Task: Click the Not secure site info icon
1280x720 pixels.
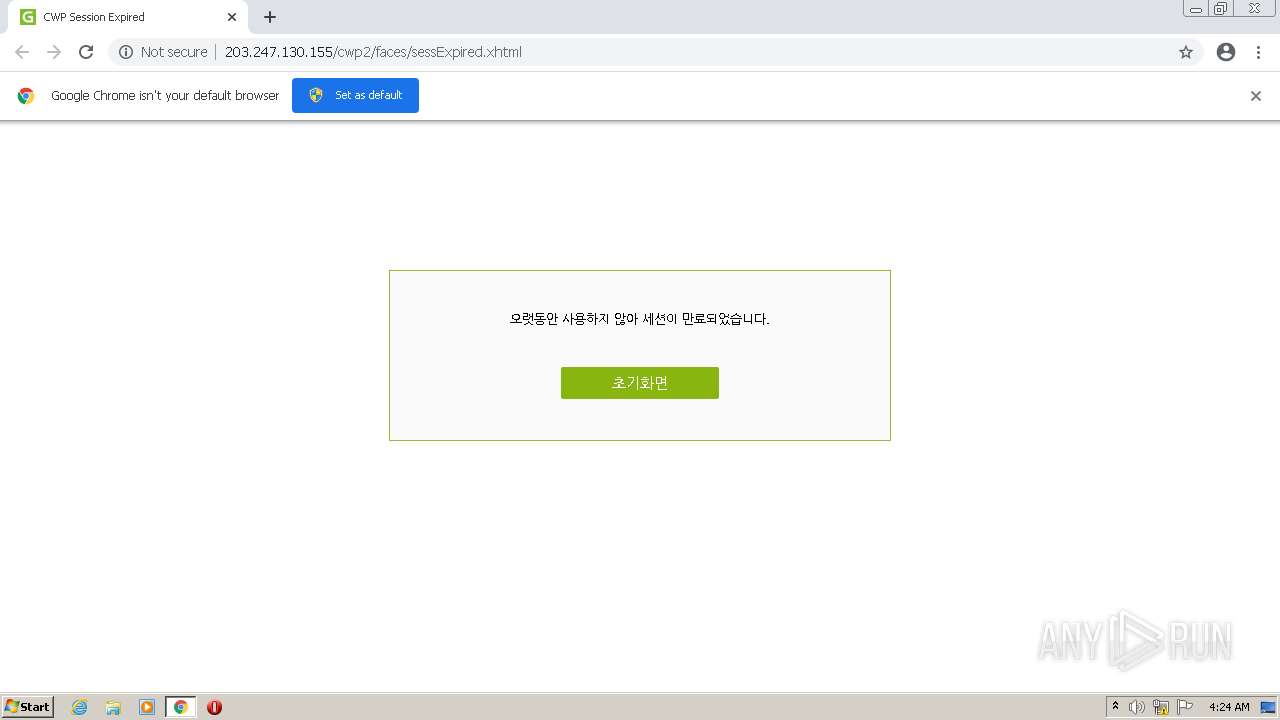Action: 126,52
